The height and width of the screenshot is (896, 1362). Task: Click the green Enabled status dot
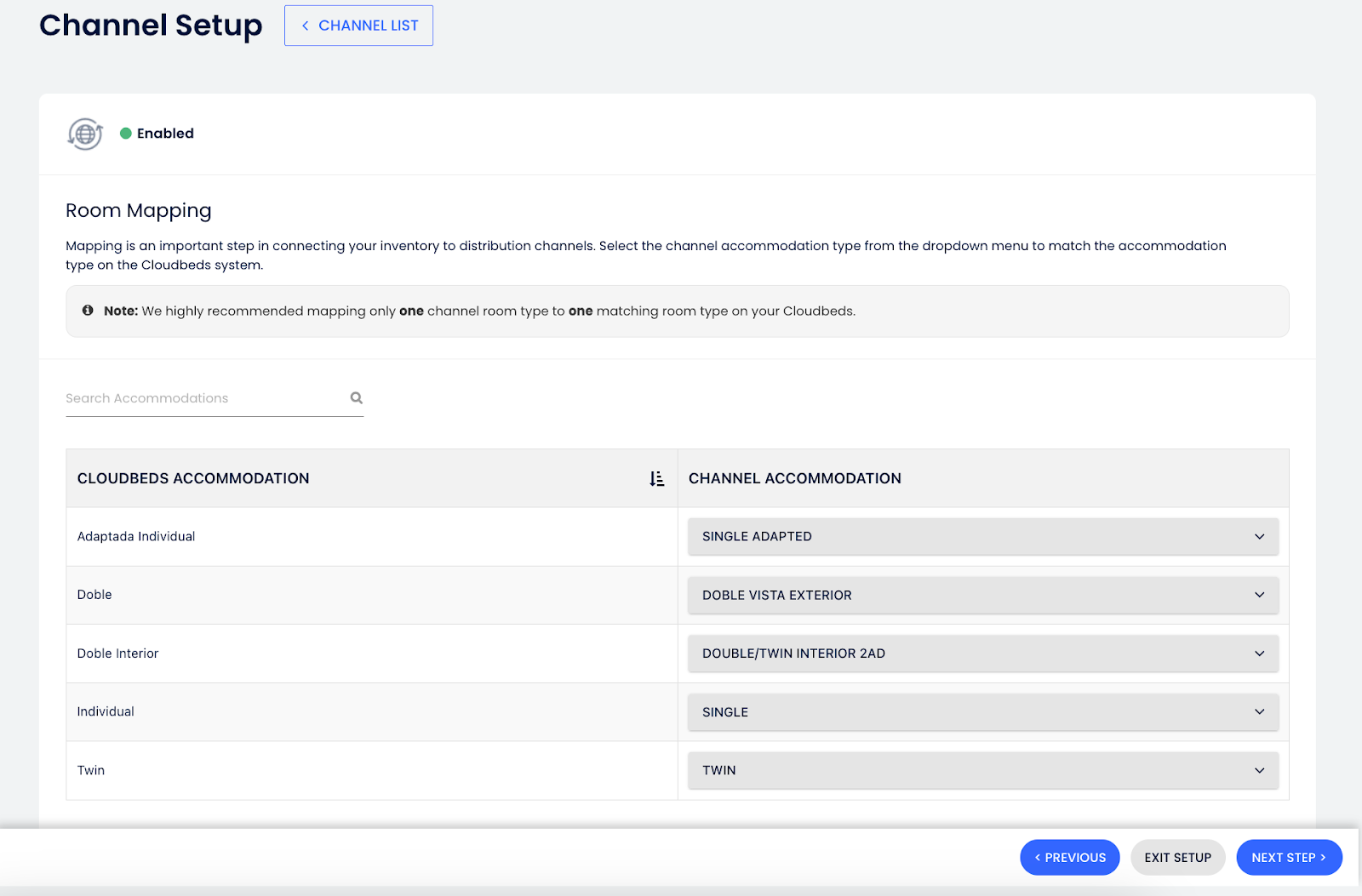click(126, 134)
